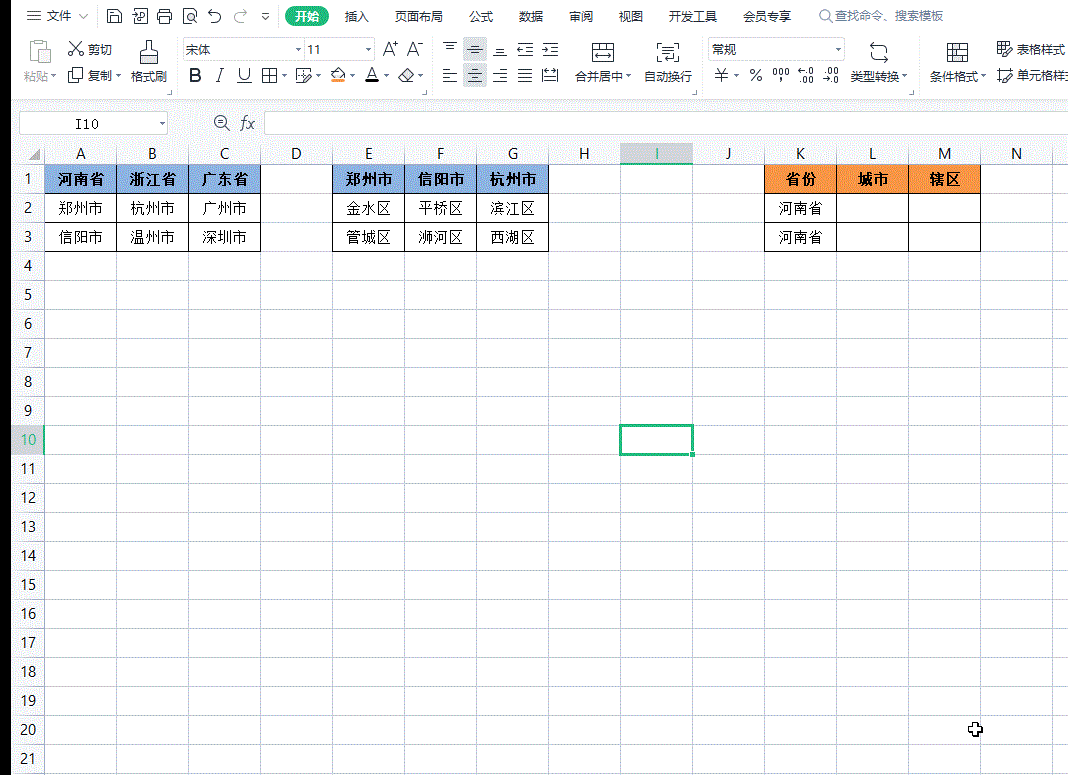Redo the last action
Image resolution: width=1068 pixels, height=775 pixels.
(240, 16)
